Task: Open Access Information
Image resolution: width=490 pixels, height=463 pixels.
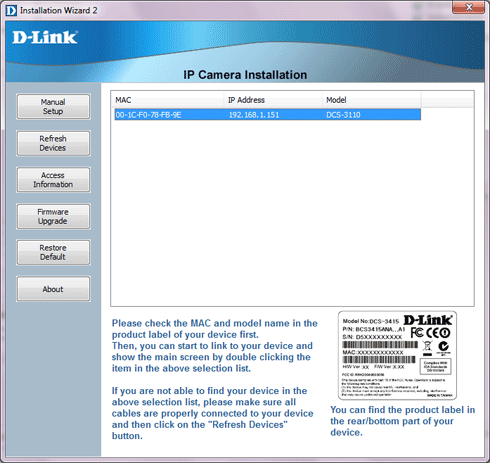Action: pos(53,180)
